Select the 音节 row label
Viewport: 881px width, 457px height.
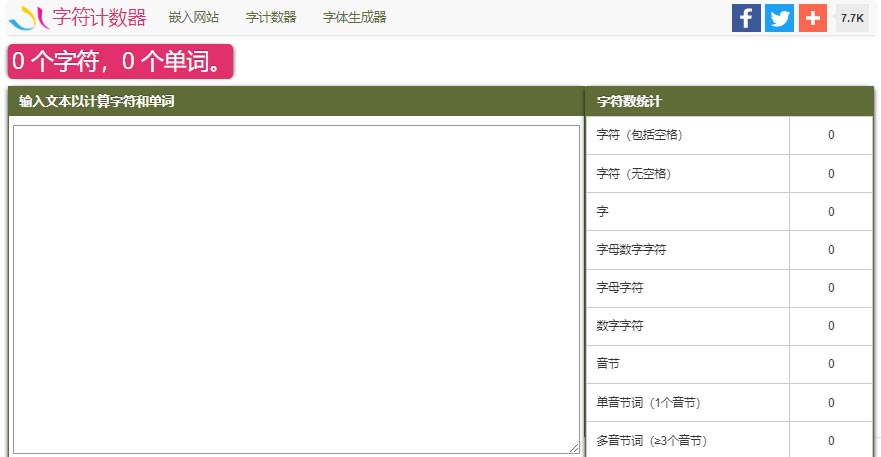[x=608, y=364]
